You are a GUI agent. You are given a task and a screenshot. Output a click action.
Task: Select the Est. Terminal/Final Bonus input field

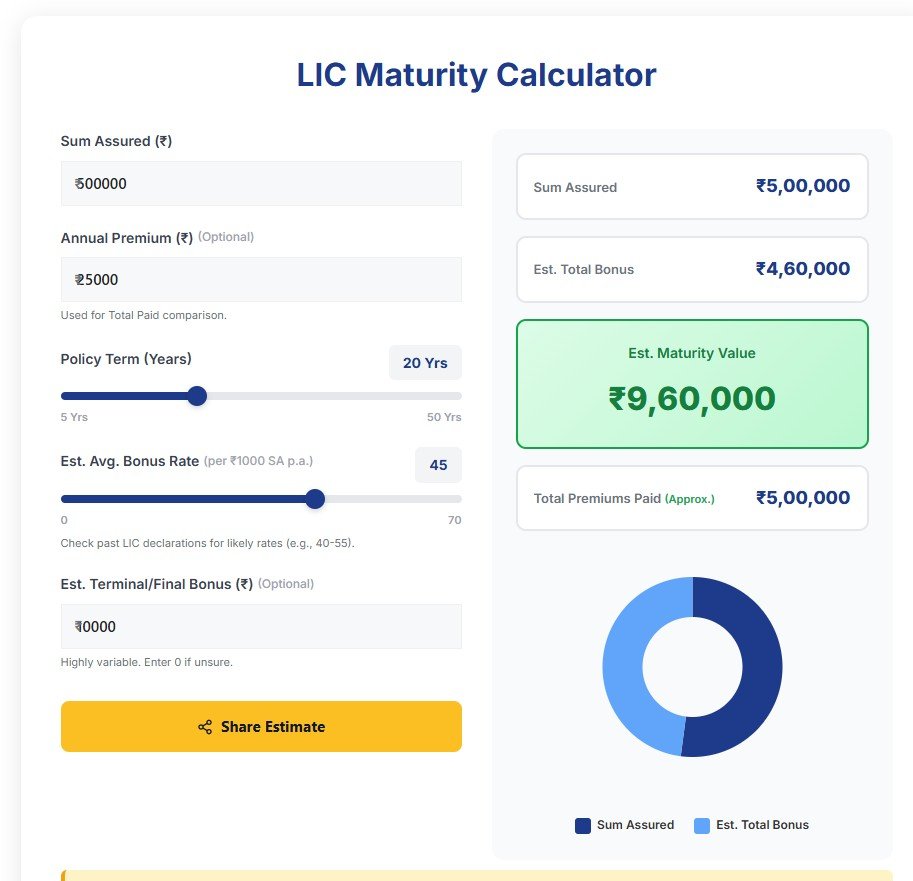(260, 626)
